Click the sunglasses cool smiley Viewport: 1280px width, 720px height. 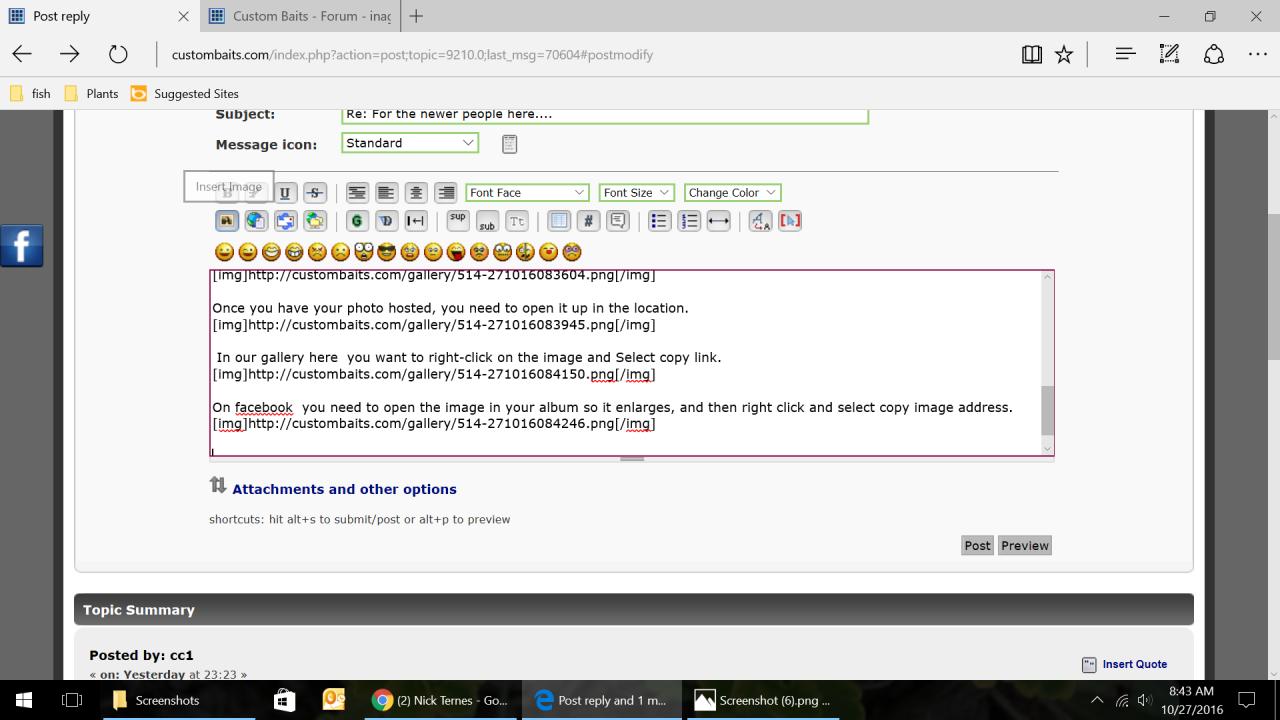[386, 252]
